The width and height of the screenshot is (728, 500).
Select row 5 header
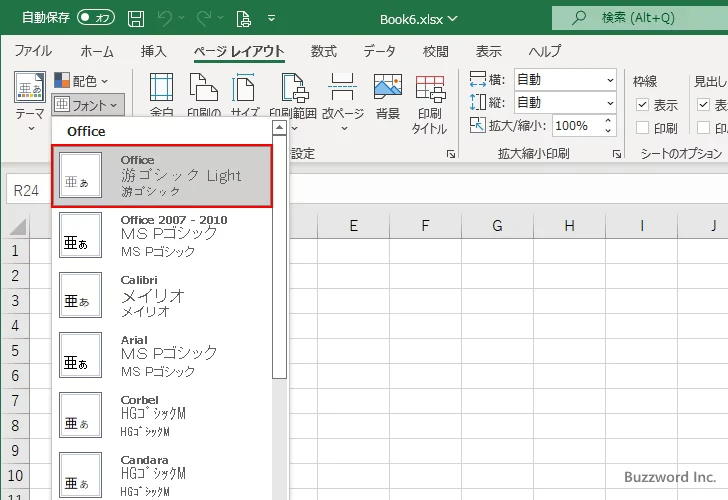15,351
